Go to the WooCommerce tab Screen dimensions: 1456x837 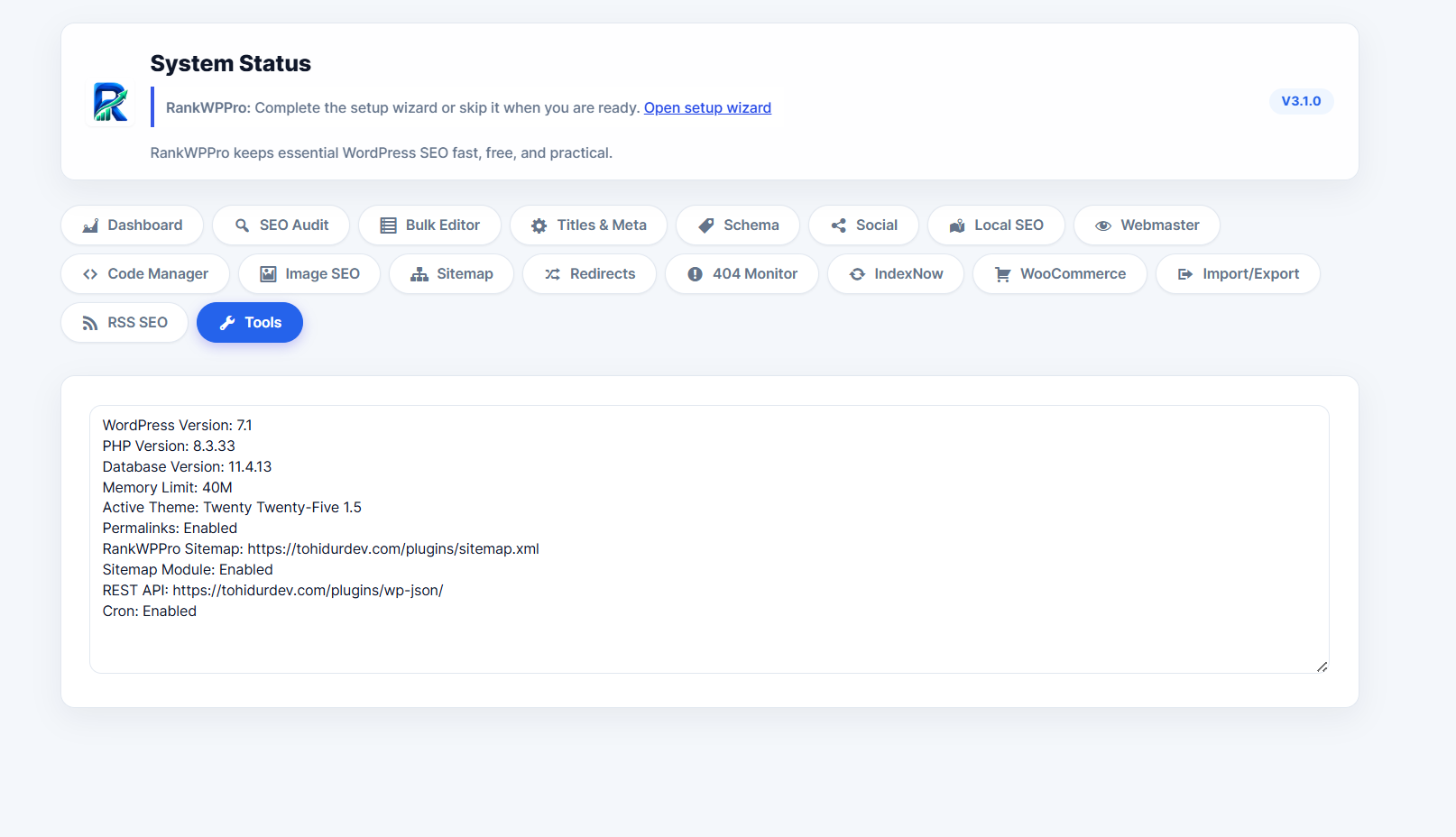1059,274
